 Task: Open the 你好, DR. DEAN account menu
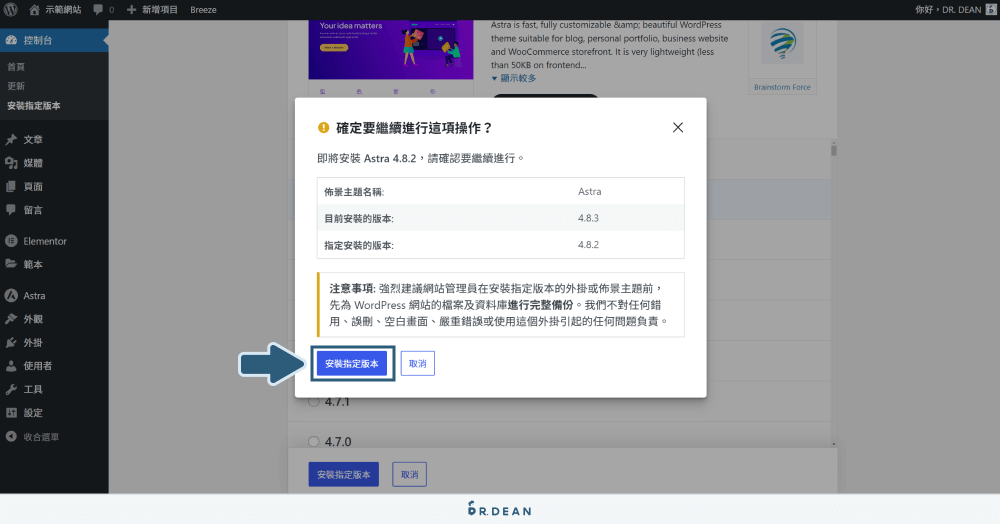[x=948, y=10]
